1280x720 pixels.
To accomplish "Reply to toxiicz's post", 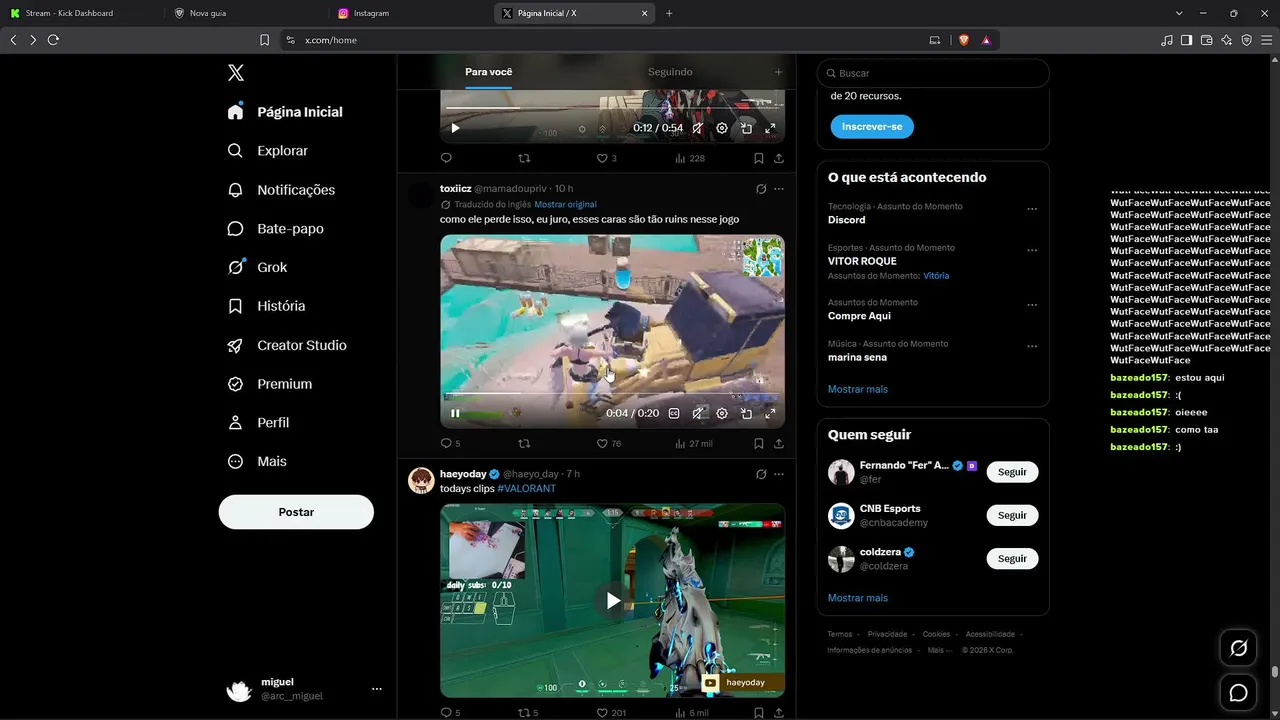I will point(446,443).
